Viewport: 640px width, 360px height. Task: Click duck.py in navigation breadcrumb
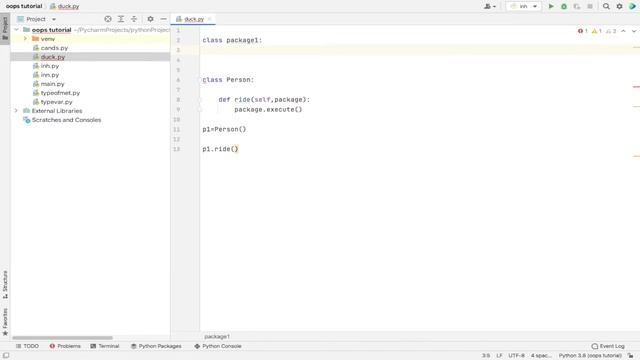(64, 7)
